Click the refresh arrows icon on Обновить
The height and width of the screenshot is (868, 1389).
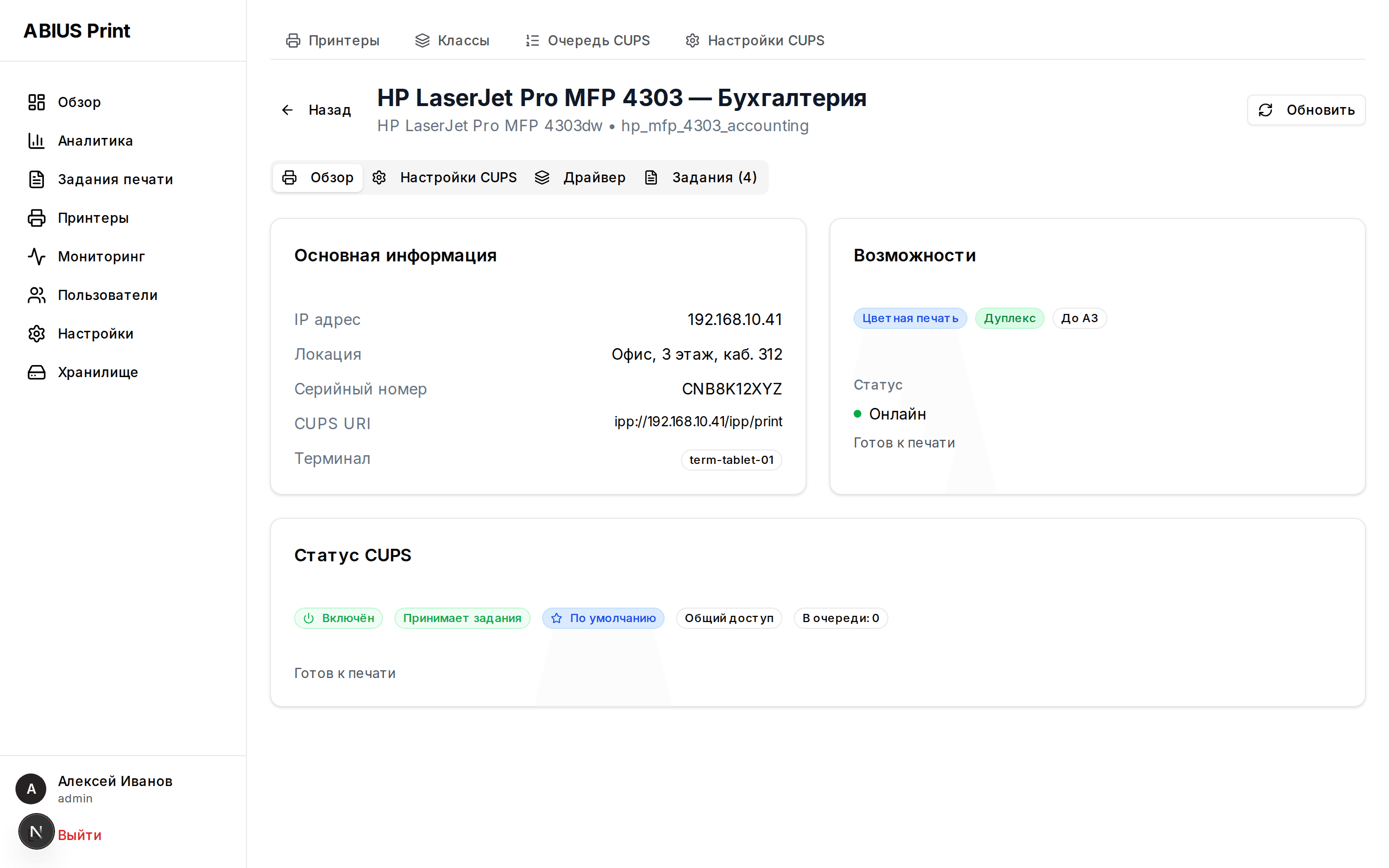point(1266,109)
